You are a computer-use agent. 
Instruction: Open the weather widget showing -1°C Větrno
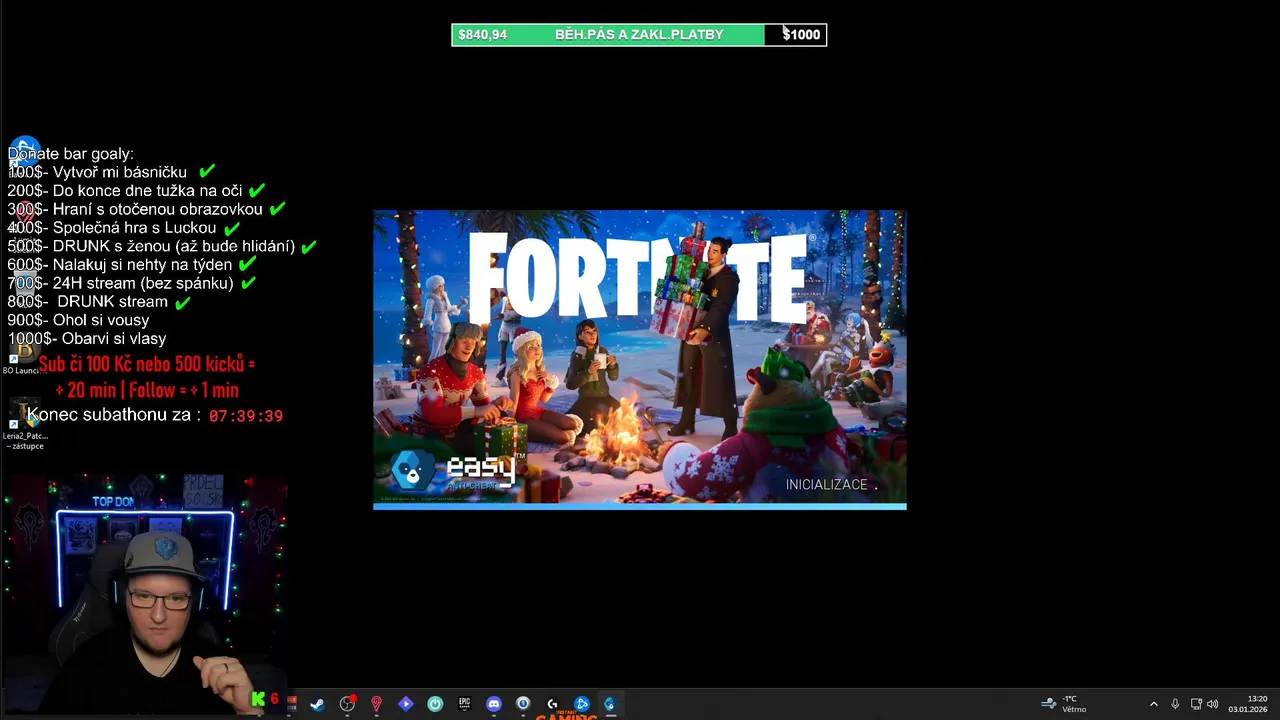[x=1064, y=704]
